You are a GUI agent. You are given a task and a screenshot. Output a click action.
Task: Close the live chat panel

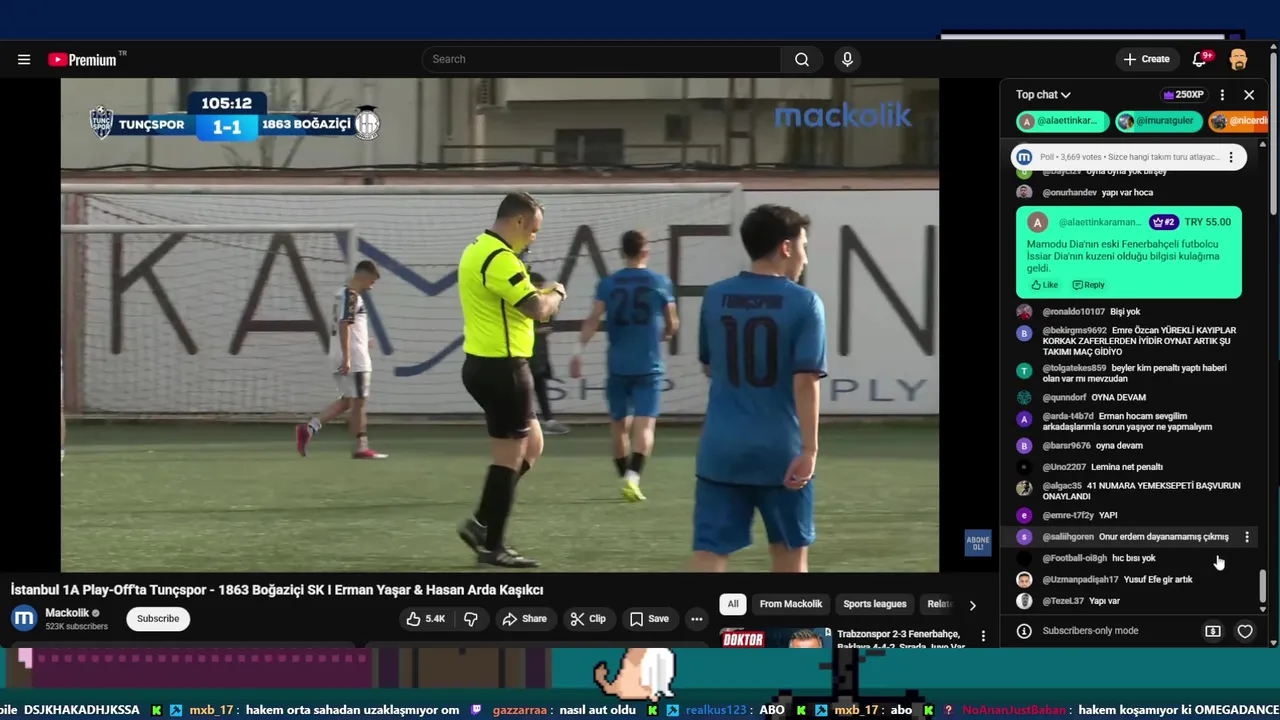(1249, 95)
